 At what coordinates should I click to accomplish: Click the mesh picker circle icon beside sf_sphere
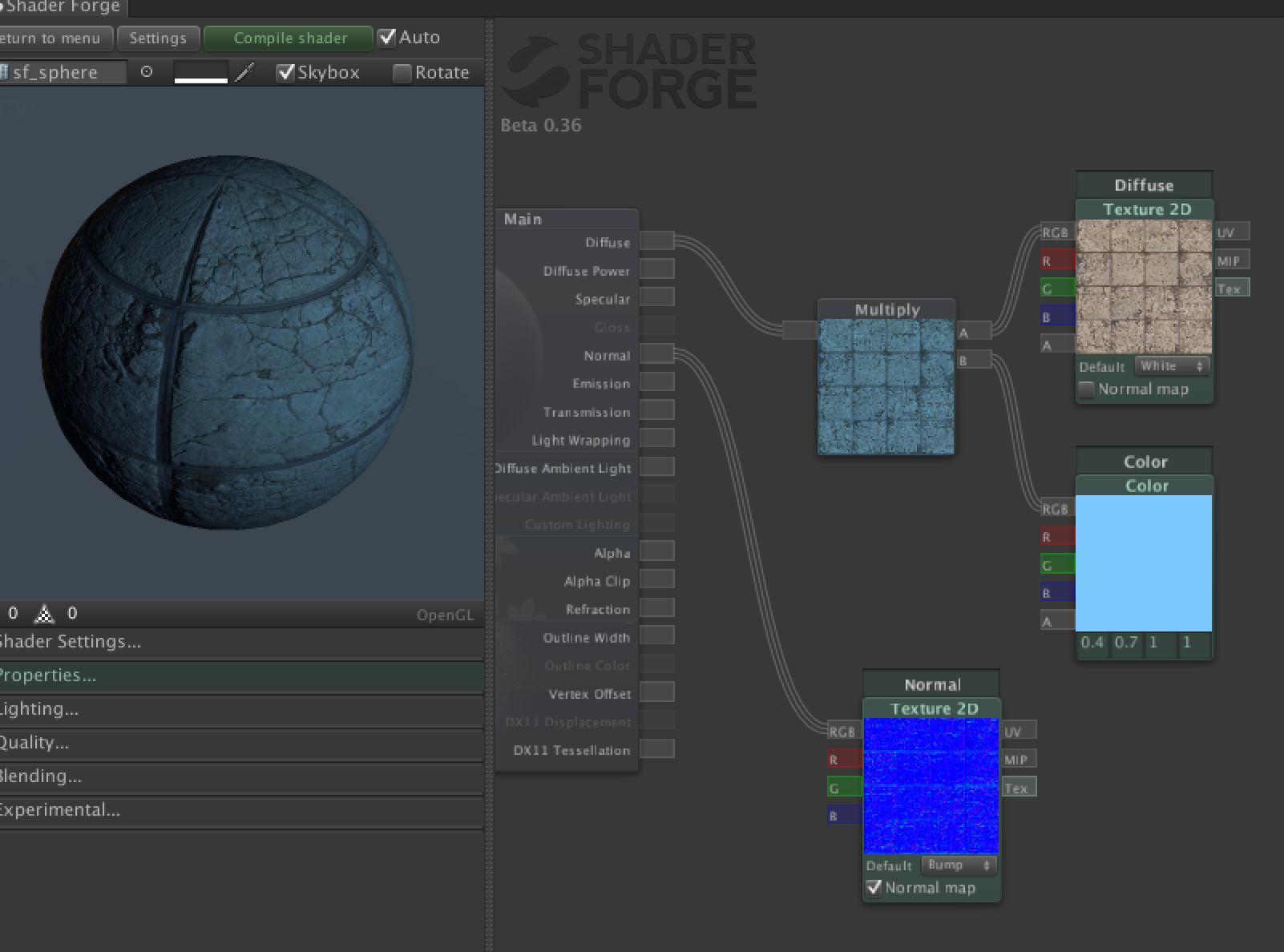click(x=147, y=72)
